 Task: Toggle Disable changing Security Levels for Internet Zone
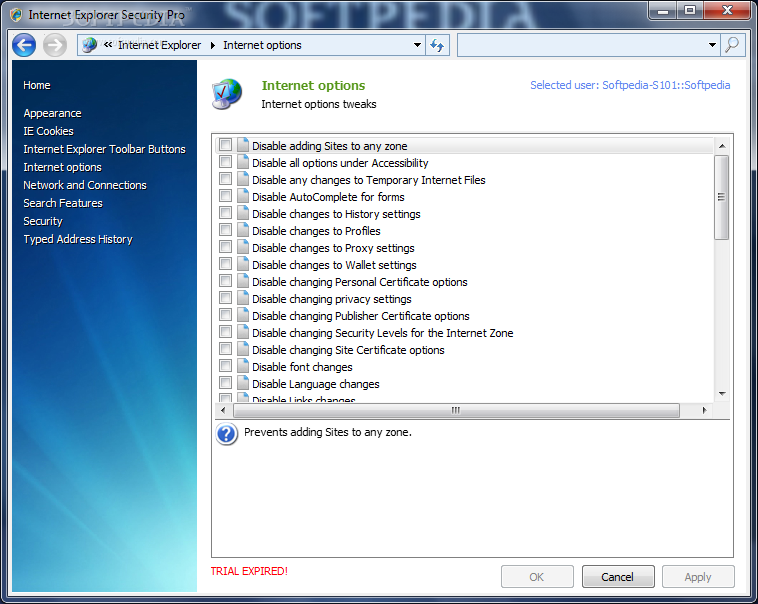(225, 332)
